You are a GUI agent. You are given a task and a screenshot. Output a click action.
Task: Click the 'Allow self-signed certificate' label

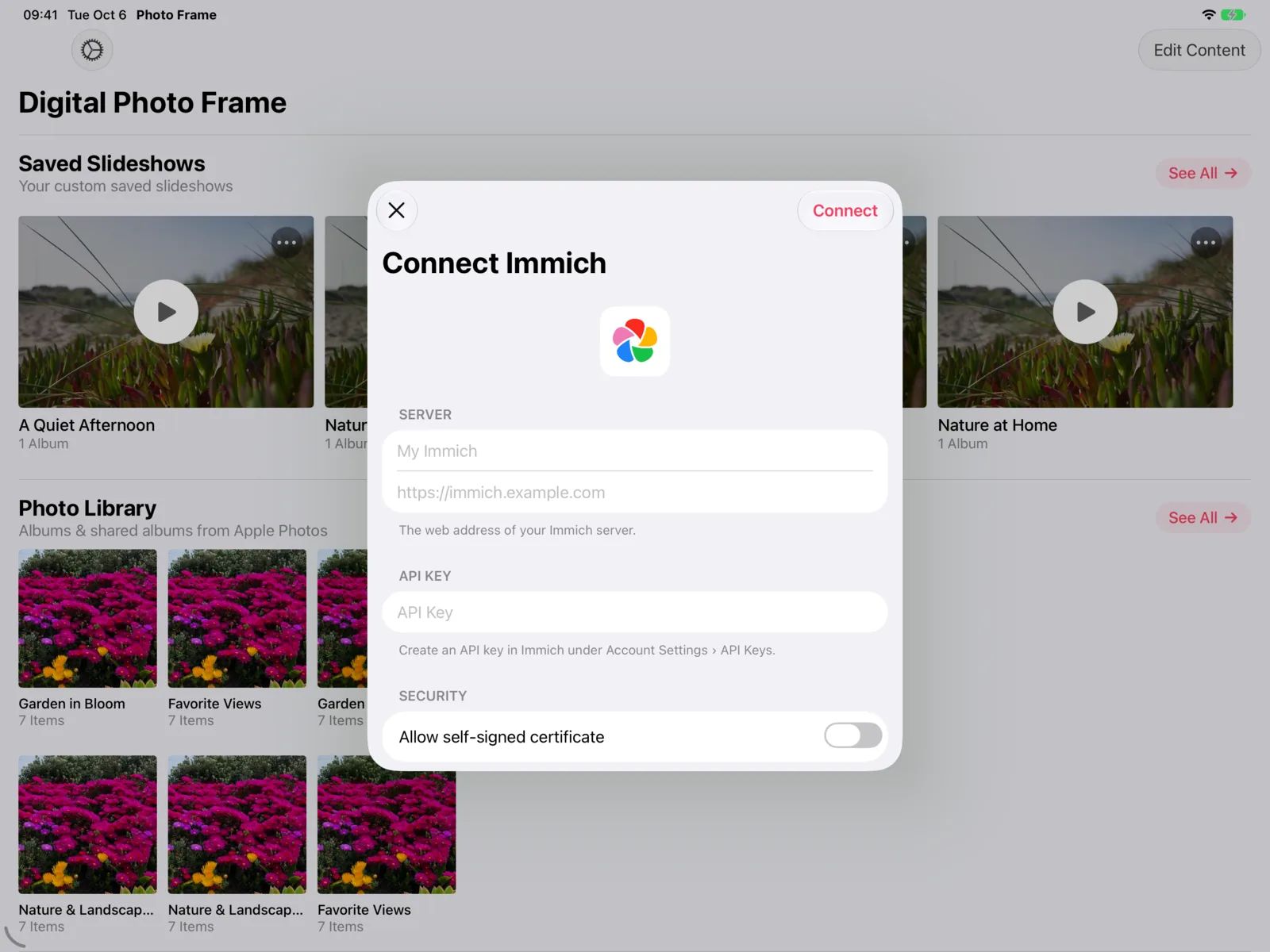point(502,737)
